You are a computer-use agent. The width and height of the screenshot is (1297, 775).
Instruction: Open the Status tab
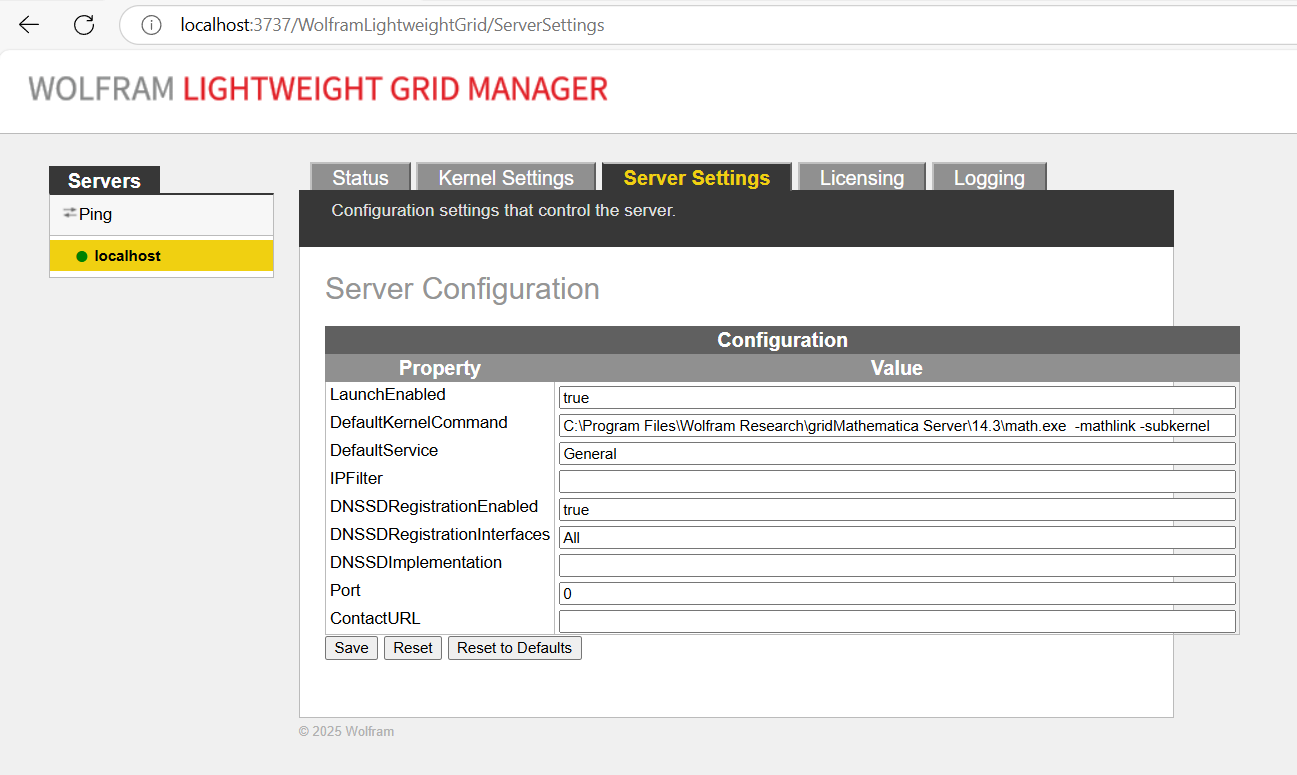coord(360,177)
